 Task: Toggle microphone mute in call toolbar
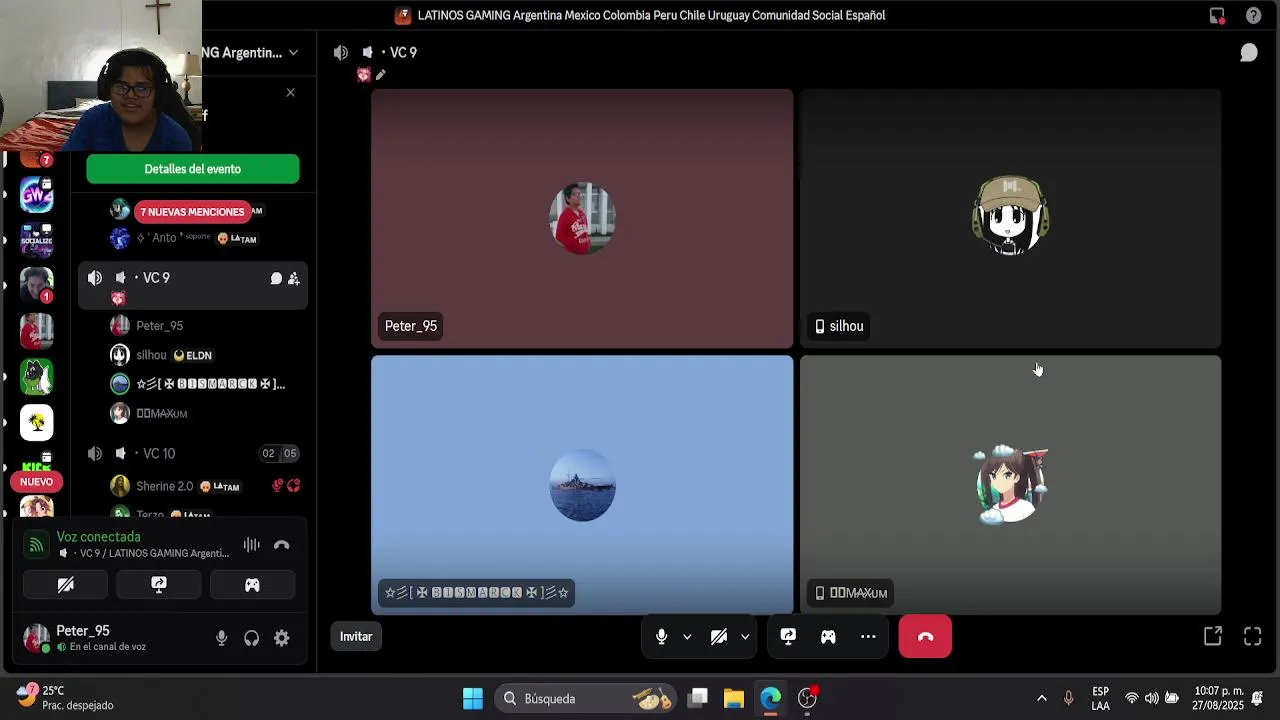click(661, 636)
